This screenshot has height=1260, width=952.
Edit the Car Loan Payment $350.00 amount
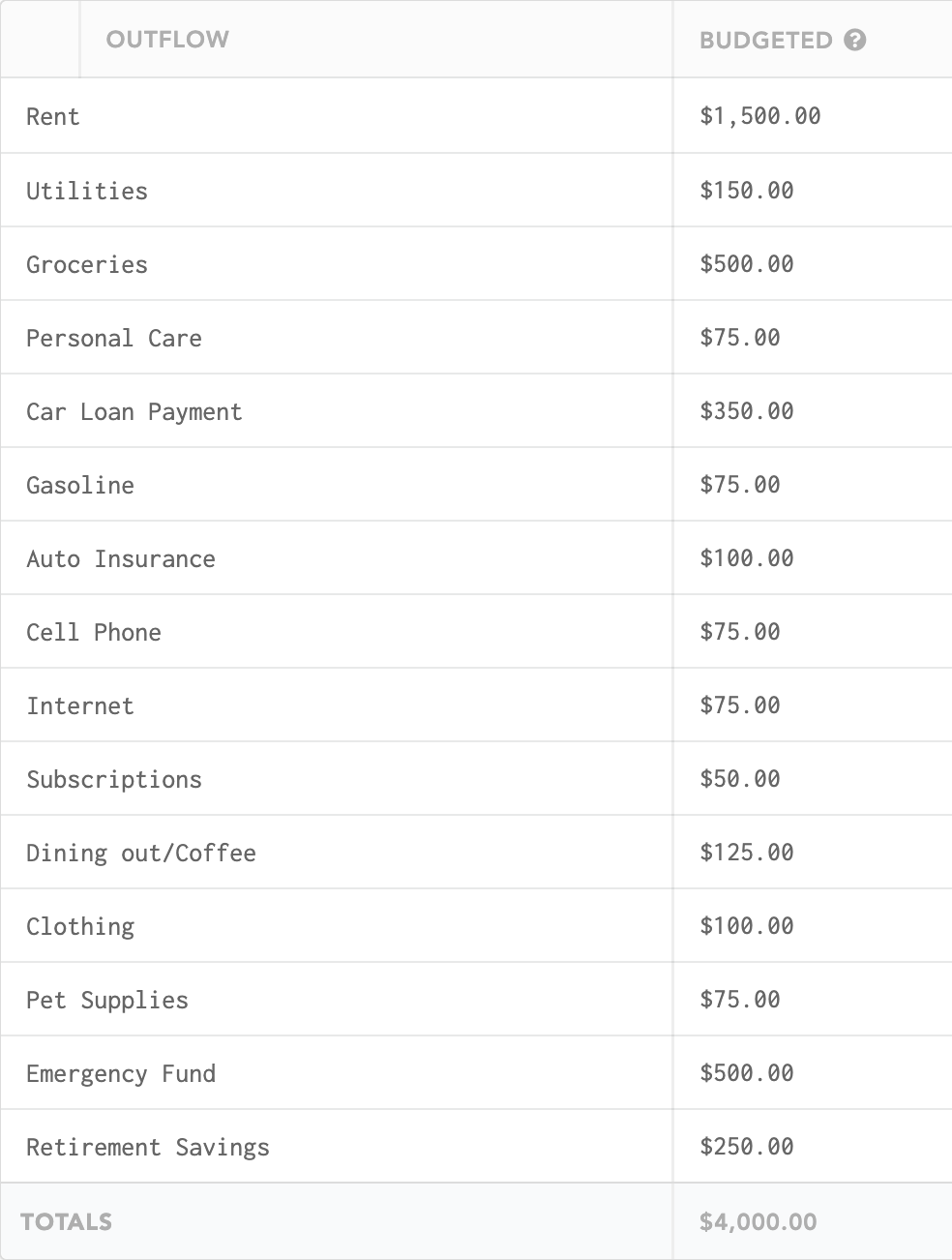tap(747, 410)
